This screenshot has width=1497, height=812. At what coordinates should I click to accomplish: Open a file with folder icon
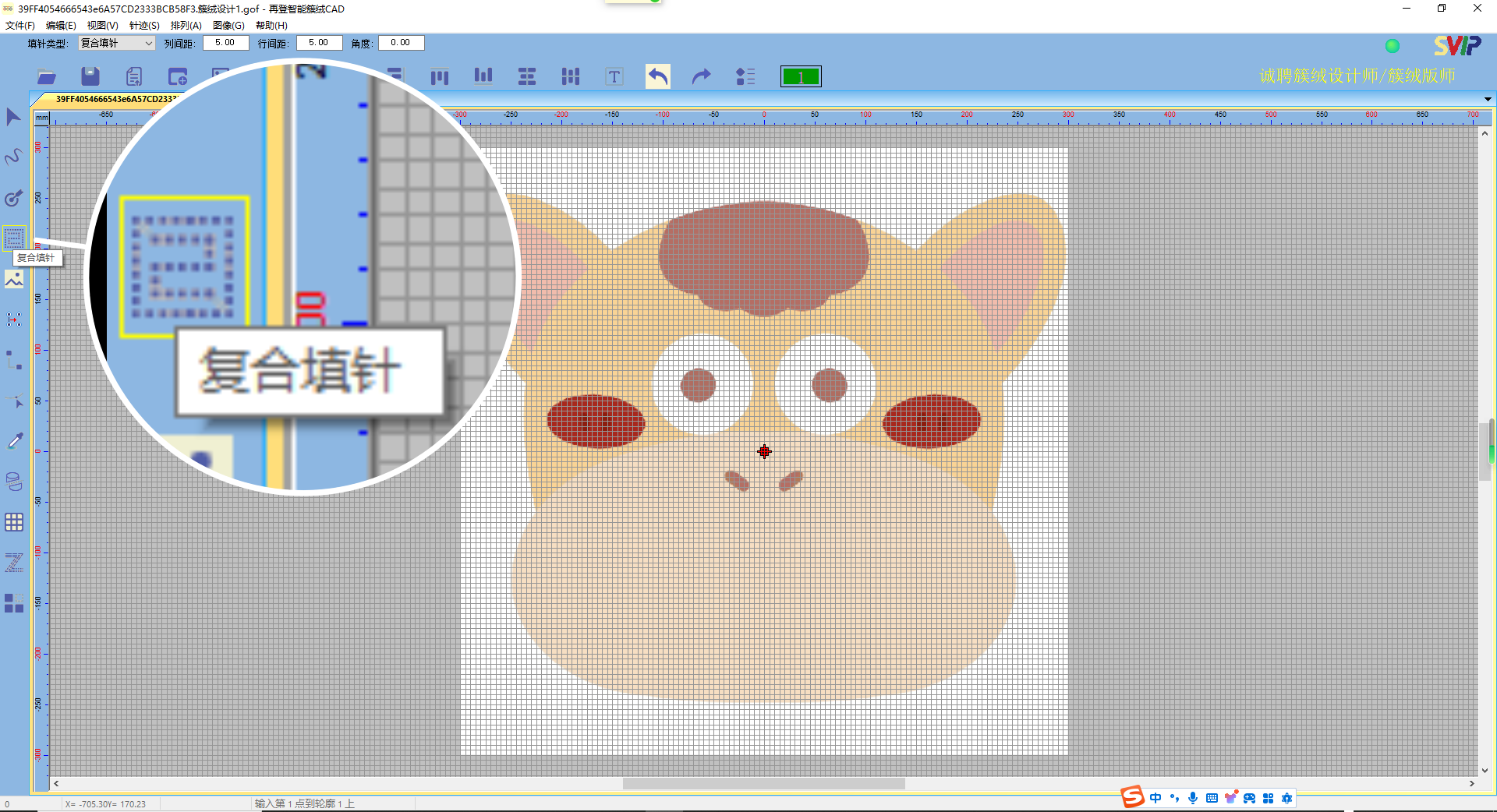(47, 76)
